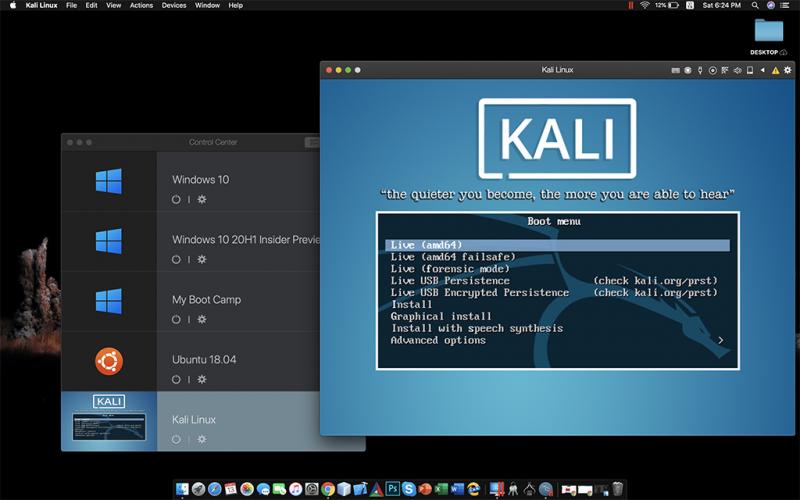Launch Excel from the Dock

440,489
